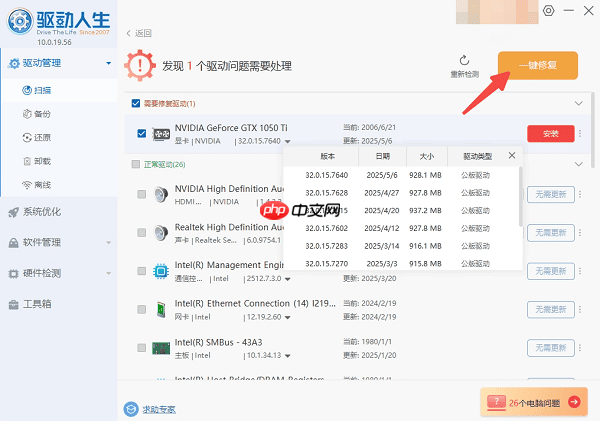Click the Intel Ethernet network card icon

coord(161,310)
